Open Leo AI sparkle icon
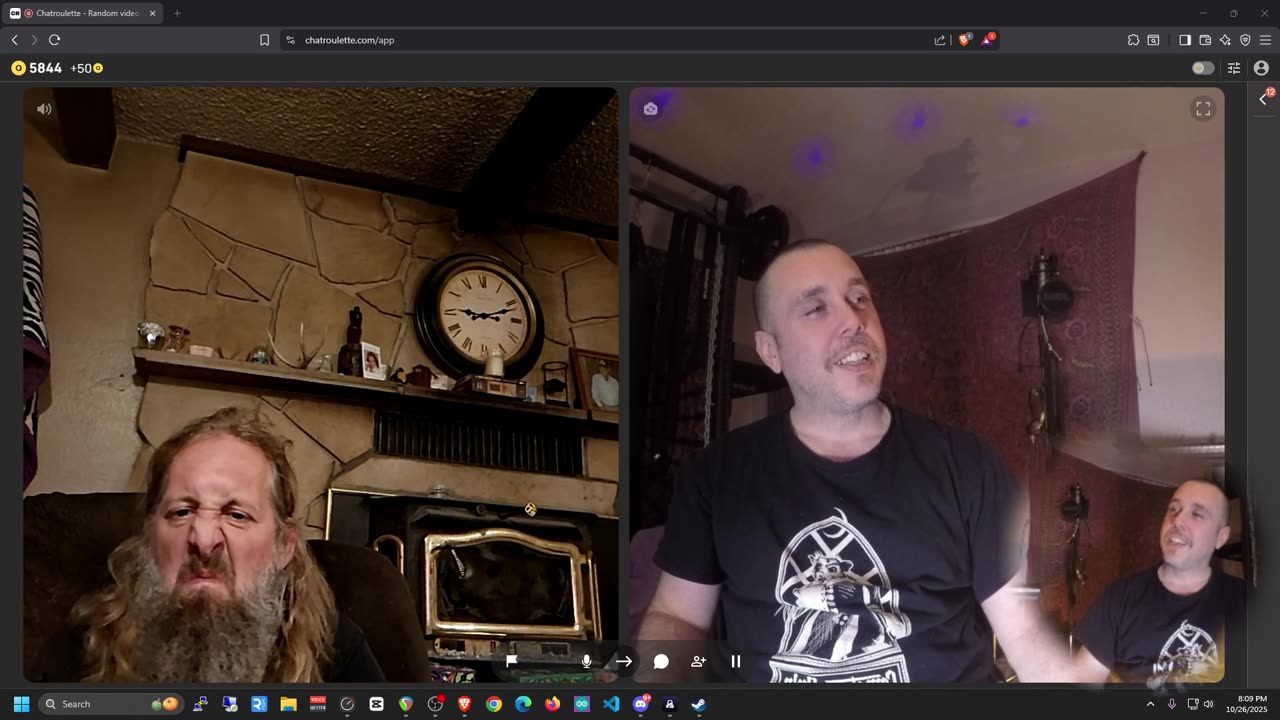Viewport: 1280px width, 720px height. [x=1225, y=40]
